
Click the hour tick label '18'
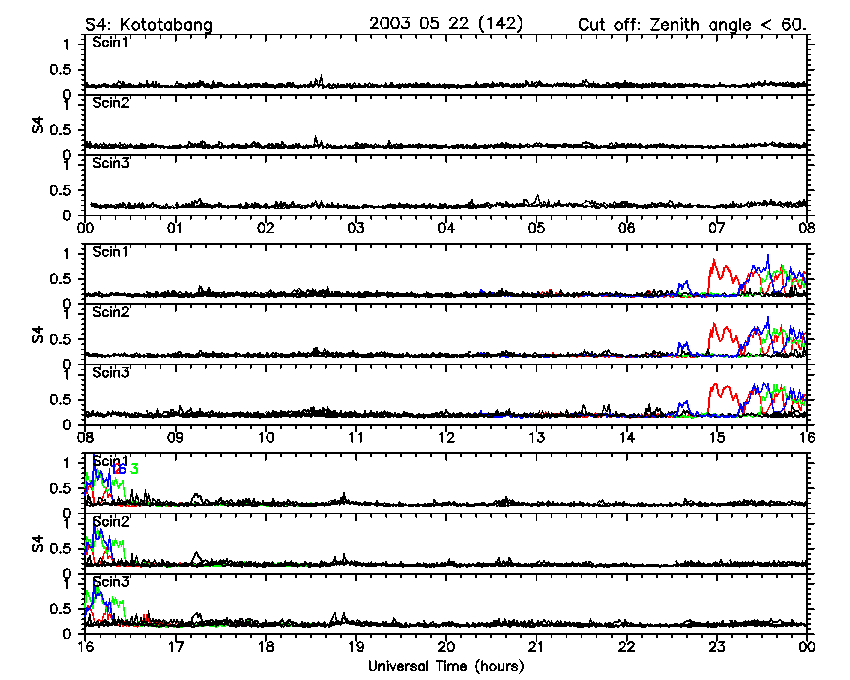point(266,646)
